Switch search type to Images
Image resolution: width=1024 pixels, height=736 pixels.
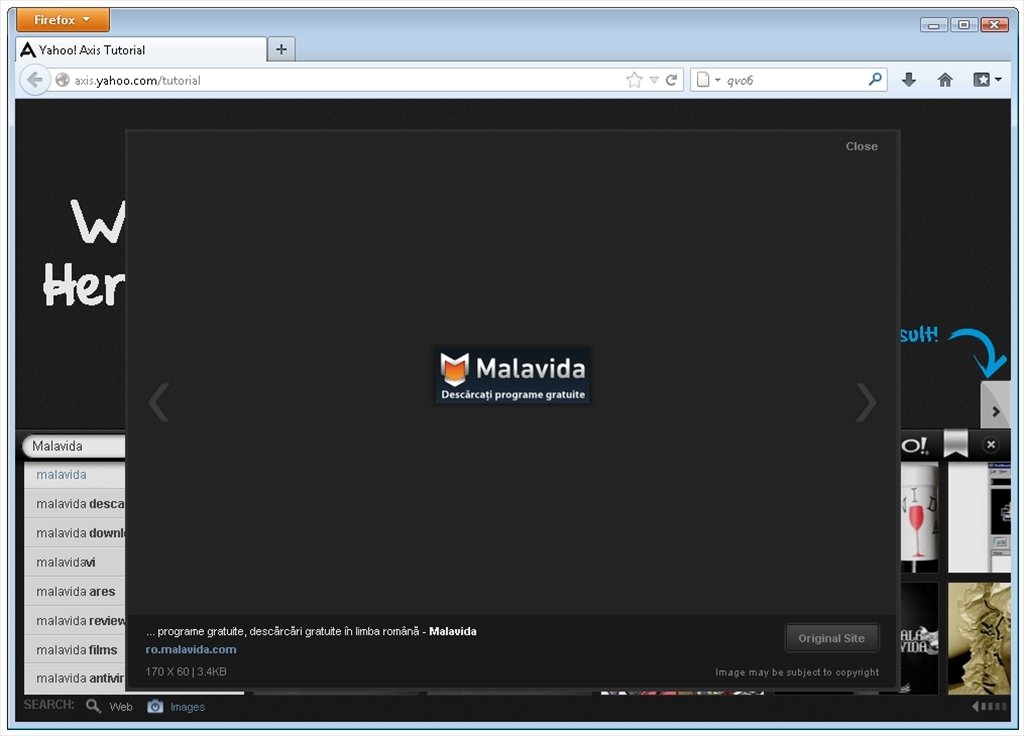176,707
